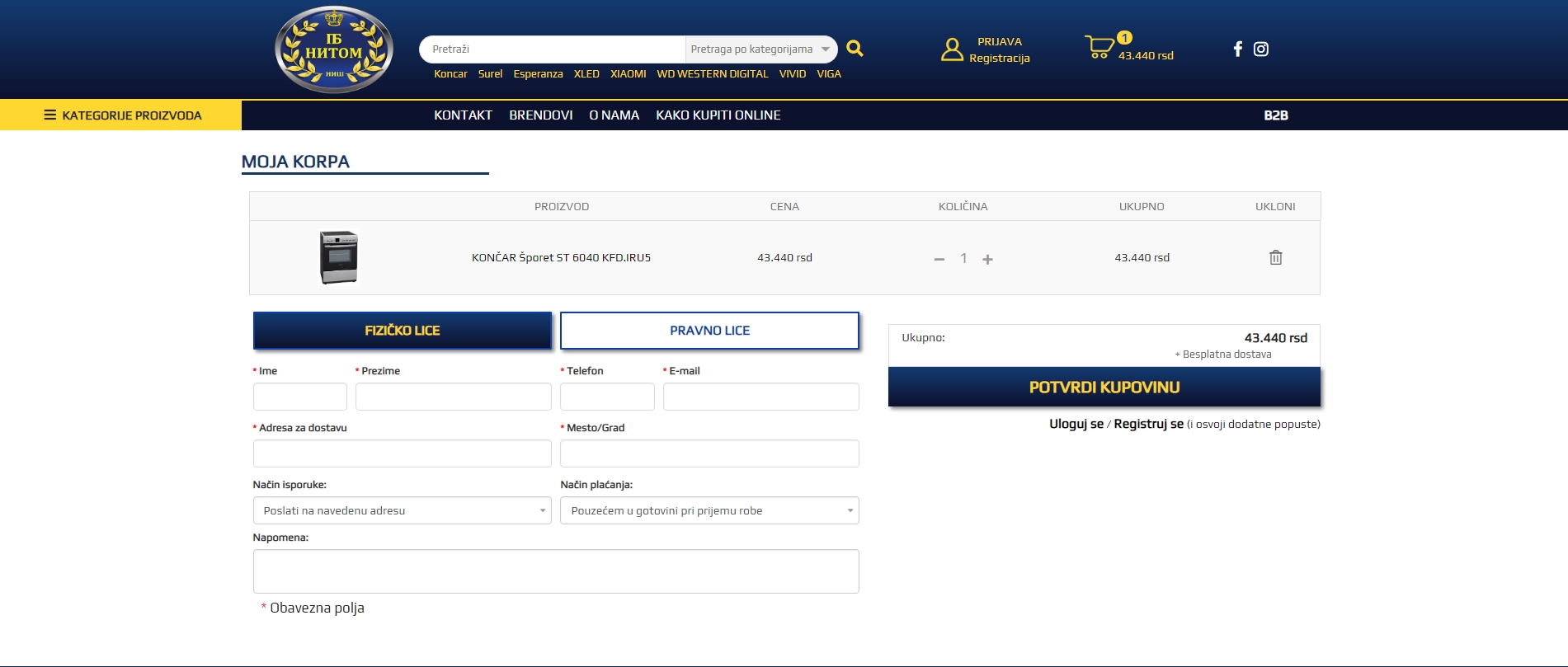This screenshot has height=667, width=1568.
Task: Click the POTVRDI KUPOVINU button
Action: 1104,387
